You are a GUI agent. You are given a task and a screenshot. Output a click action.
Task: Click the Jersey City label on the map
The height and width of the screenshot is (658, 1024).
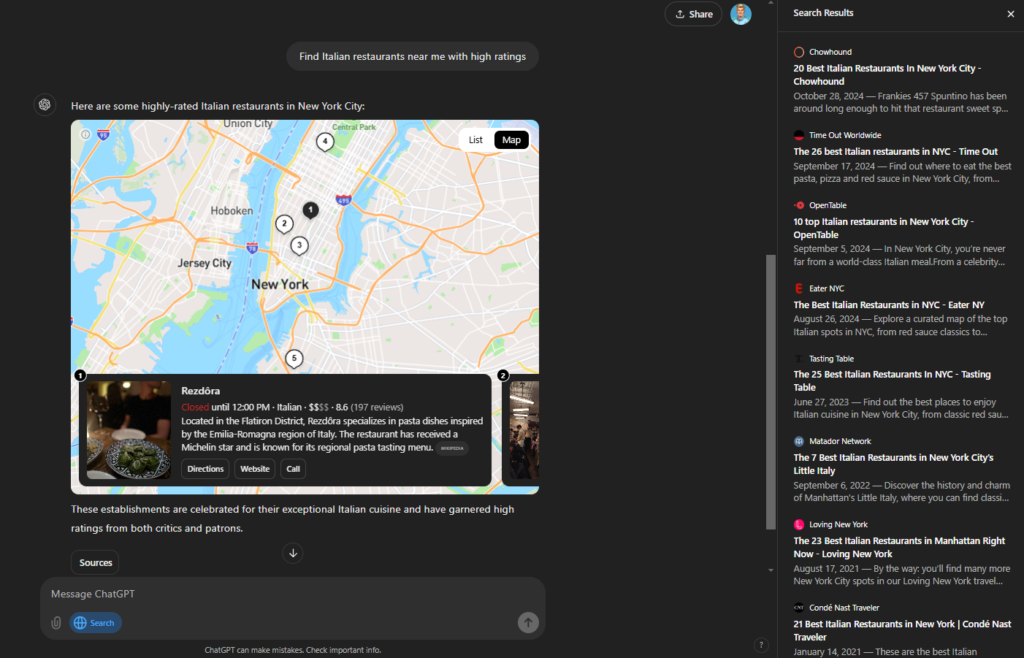(x=204, y=263)
